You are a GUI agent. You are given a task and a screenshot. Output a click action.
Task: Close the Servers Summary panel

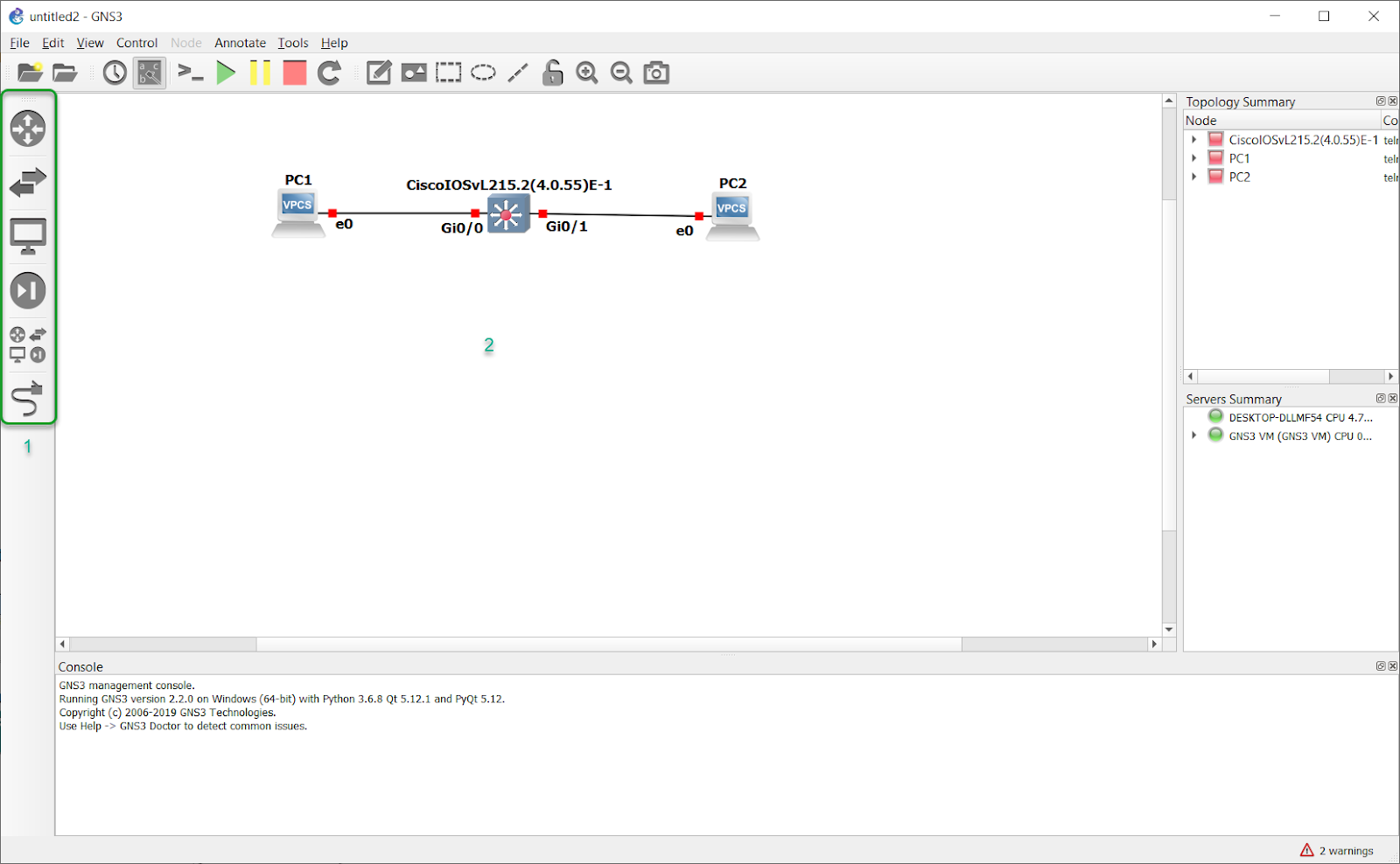(x=1393, y=398)
